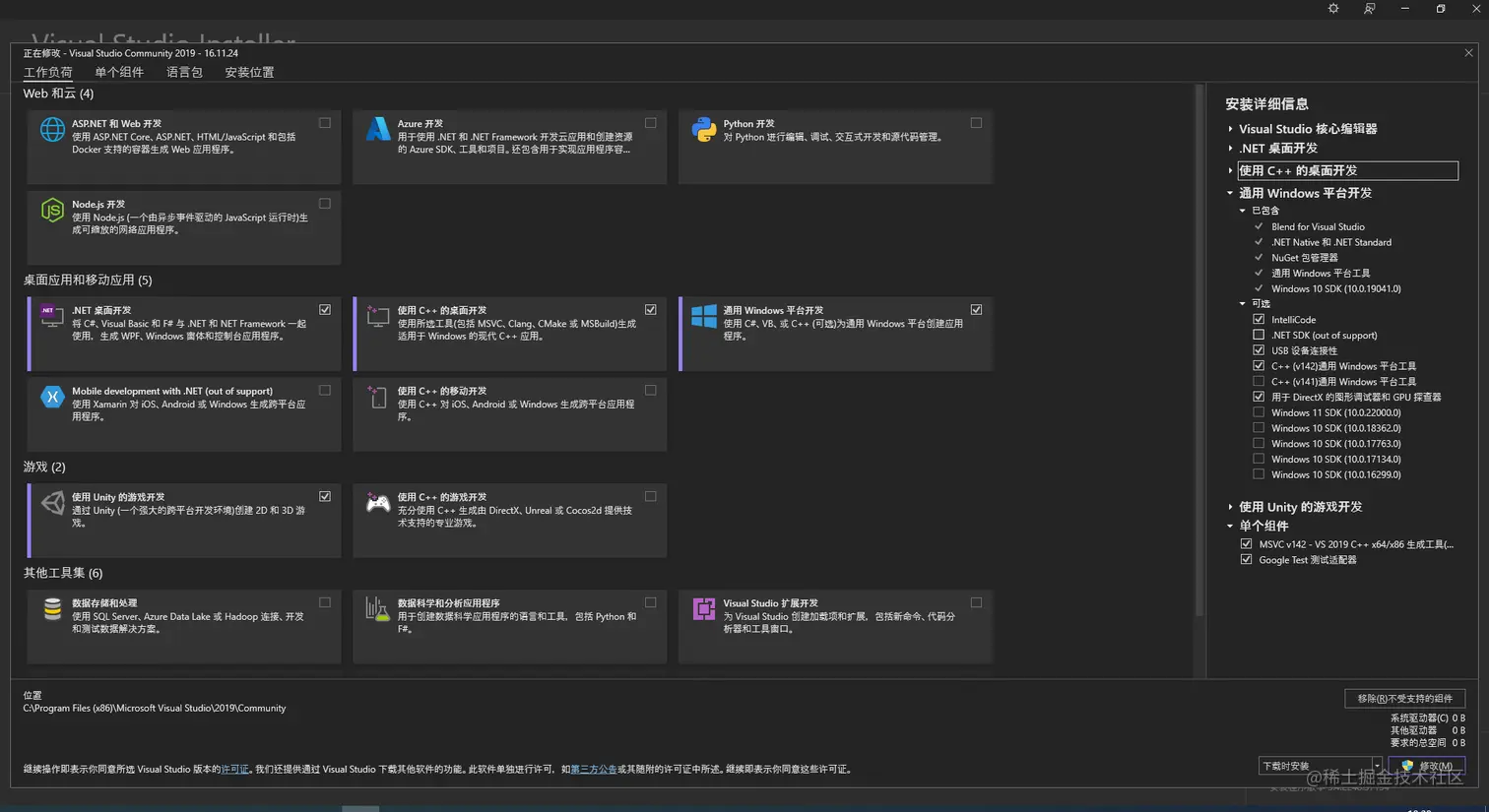The height and width of the screenshot is (812, 1489).
Task: Click the Visual Studio 扩展开发 icon
Action: click(x=704, y=609)
